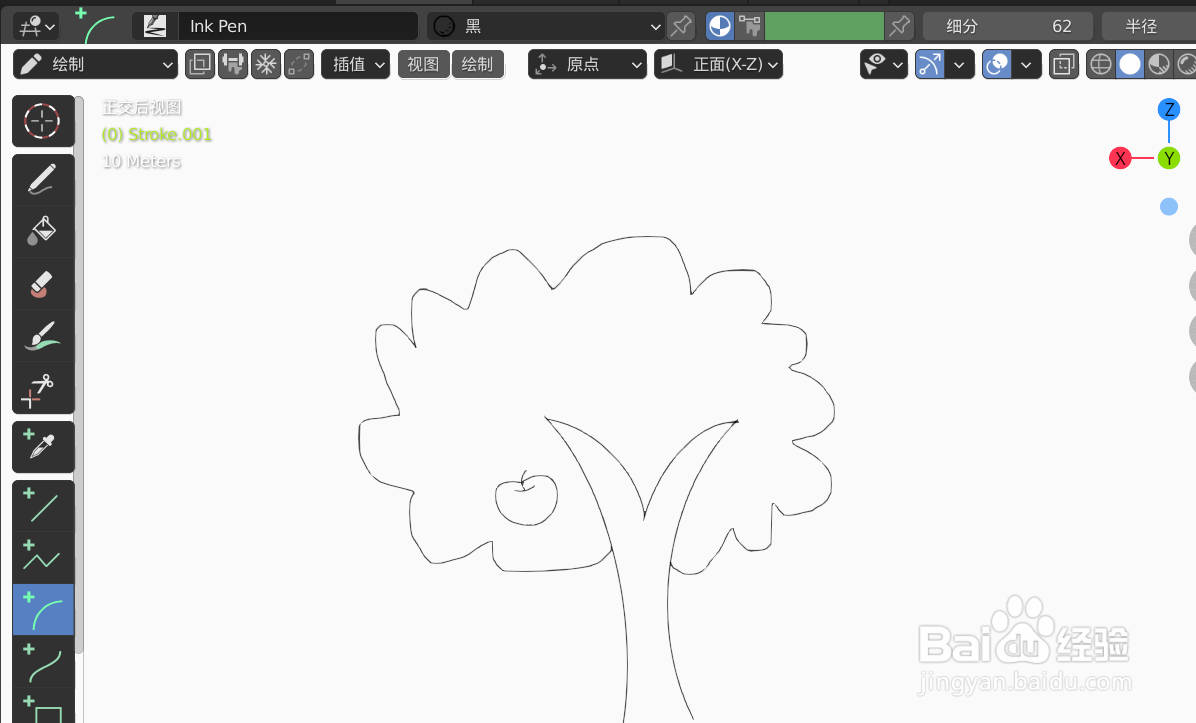Toggle X-ray display icon
Viewport: 1196px width, 723px height.
point(1064,64)
